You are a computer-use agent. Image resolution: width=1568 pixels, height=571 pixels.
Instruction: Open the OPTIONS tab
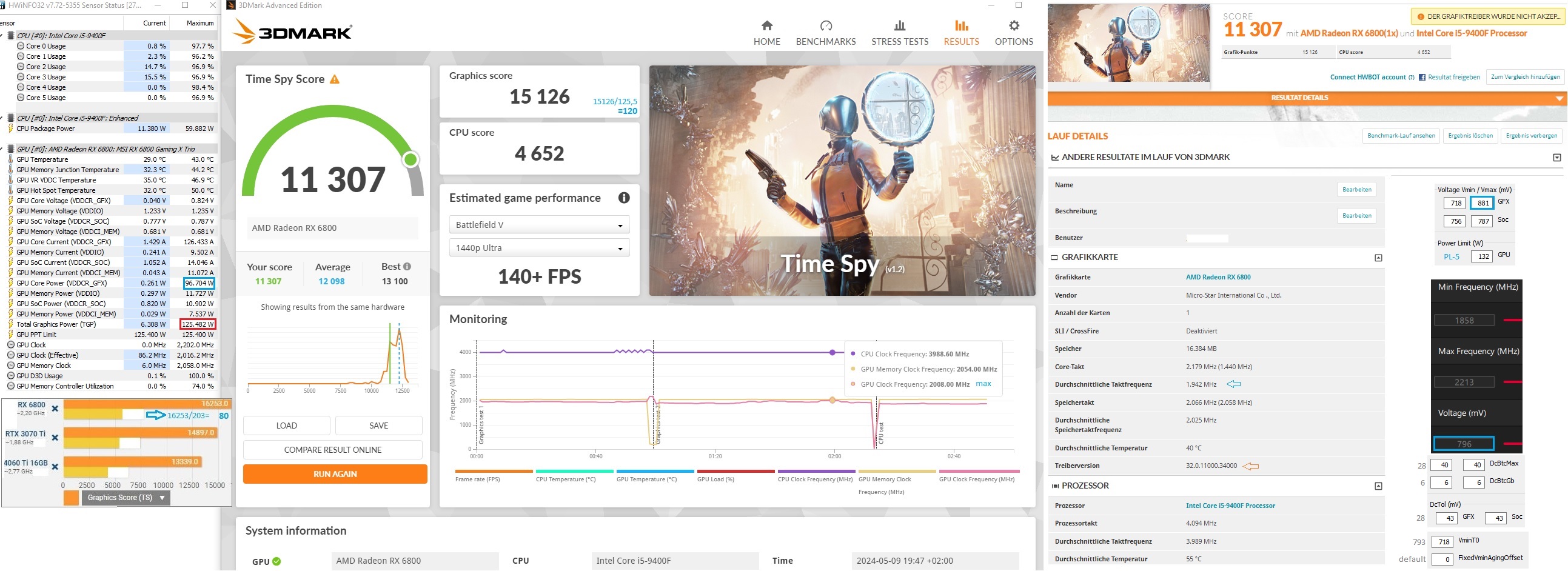(1014, 33)
